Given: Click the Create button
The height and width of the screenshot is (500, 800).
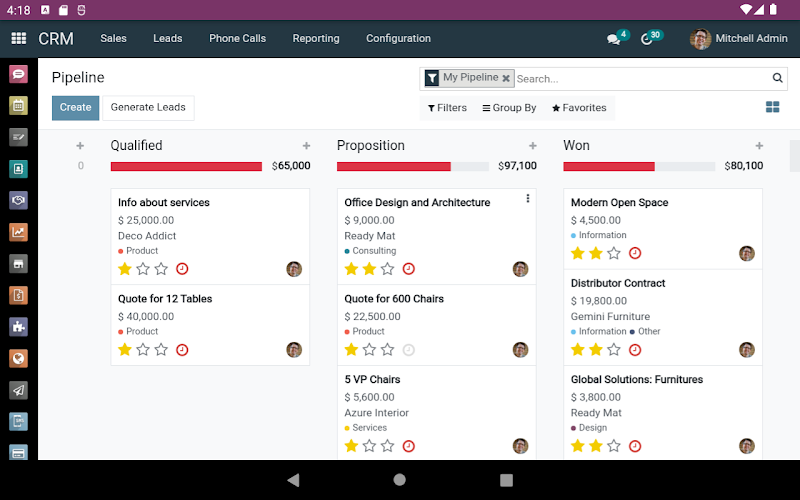Looking at the screenshot, I should point(76,108).
